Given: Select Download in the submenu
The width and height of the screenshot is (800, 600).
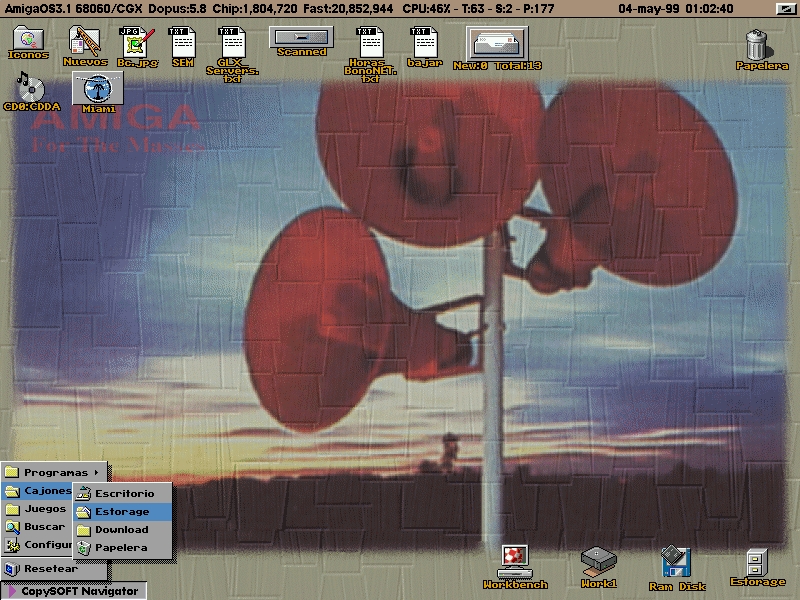Looking at the screenshot, I should click(x=122, y=530).
